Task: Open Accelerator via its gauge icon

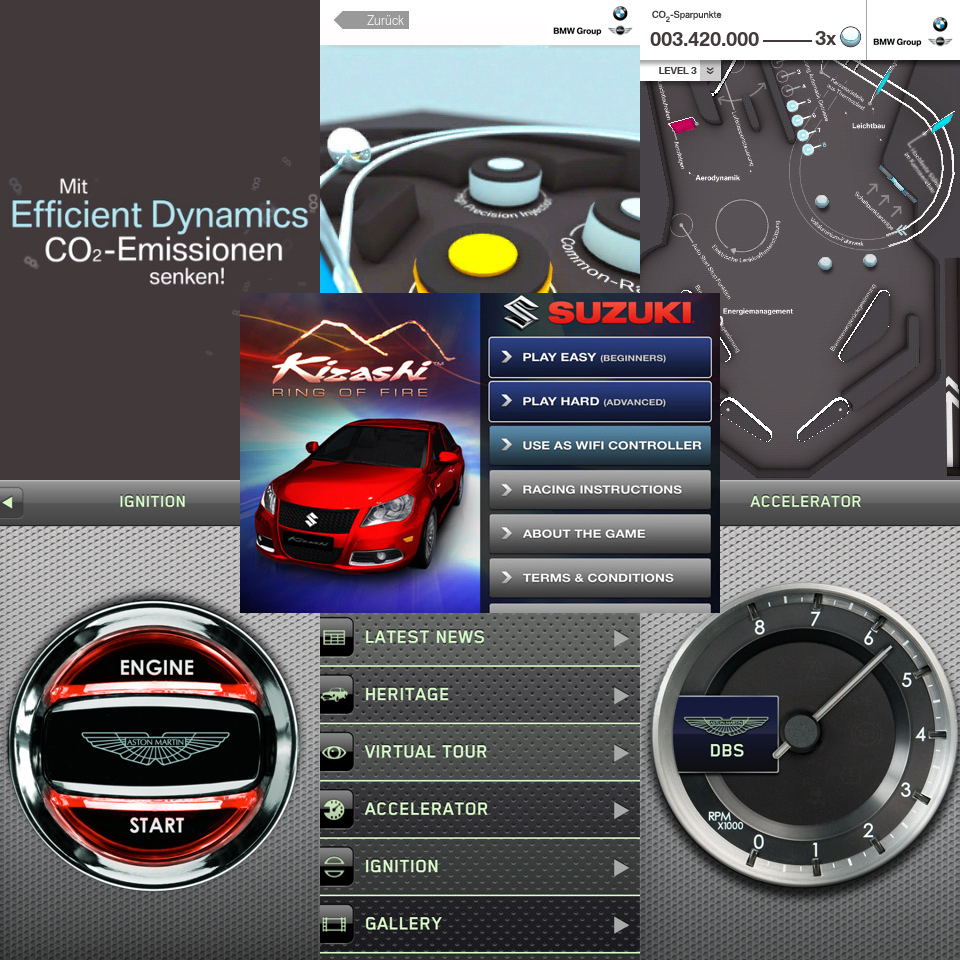Action: (x=336, y=809)
